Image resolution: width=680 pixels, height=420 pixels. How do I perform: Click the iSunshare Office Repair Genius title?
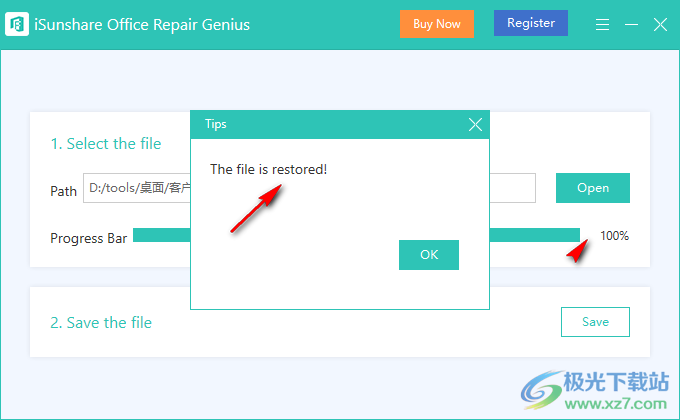(x=142, y=25)
